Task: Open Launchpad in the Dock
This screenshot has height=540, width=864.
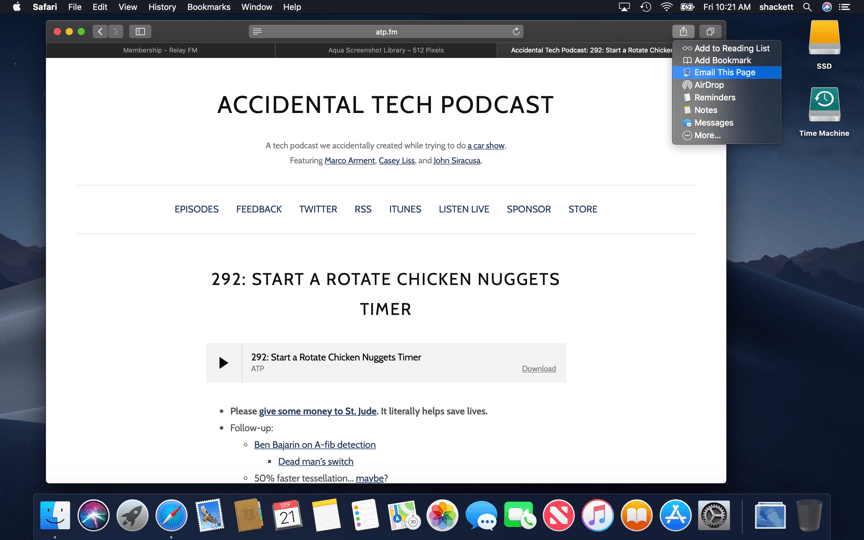Action: (x=132, y=516)
